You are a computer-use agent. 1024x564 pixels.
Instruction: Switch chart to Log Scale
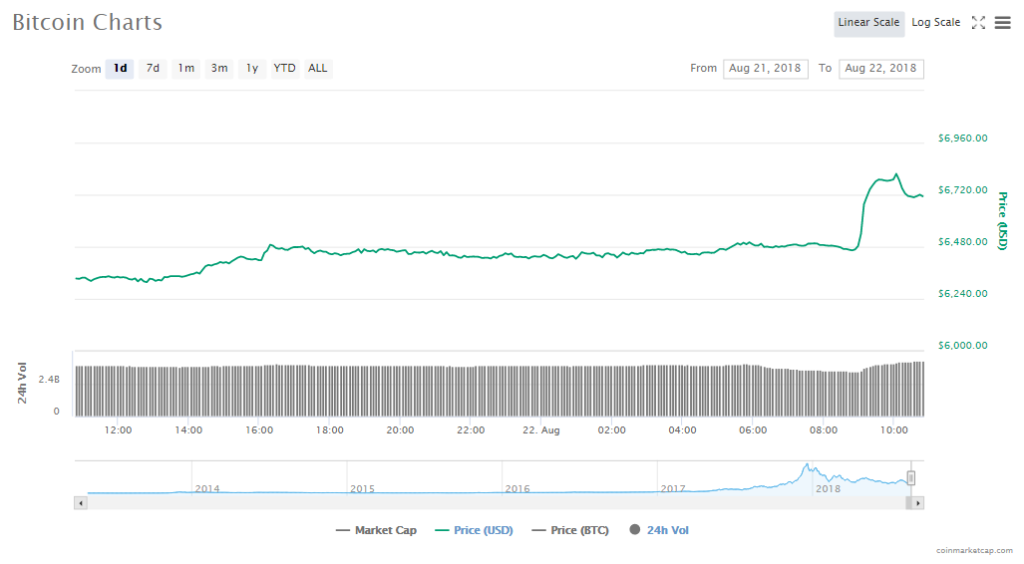click(935, 23)
